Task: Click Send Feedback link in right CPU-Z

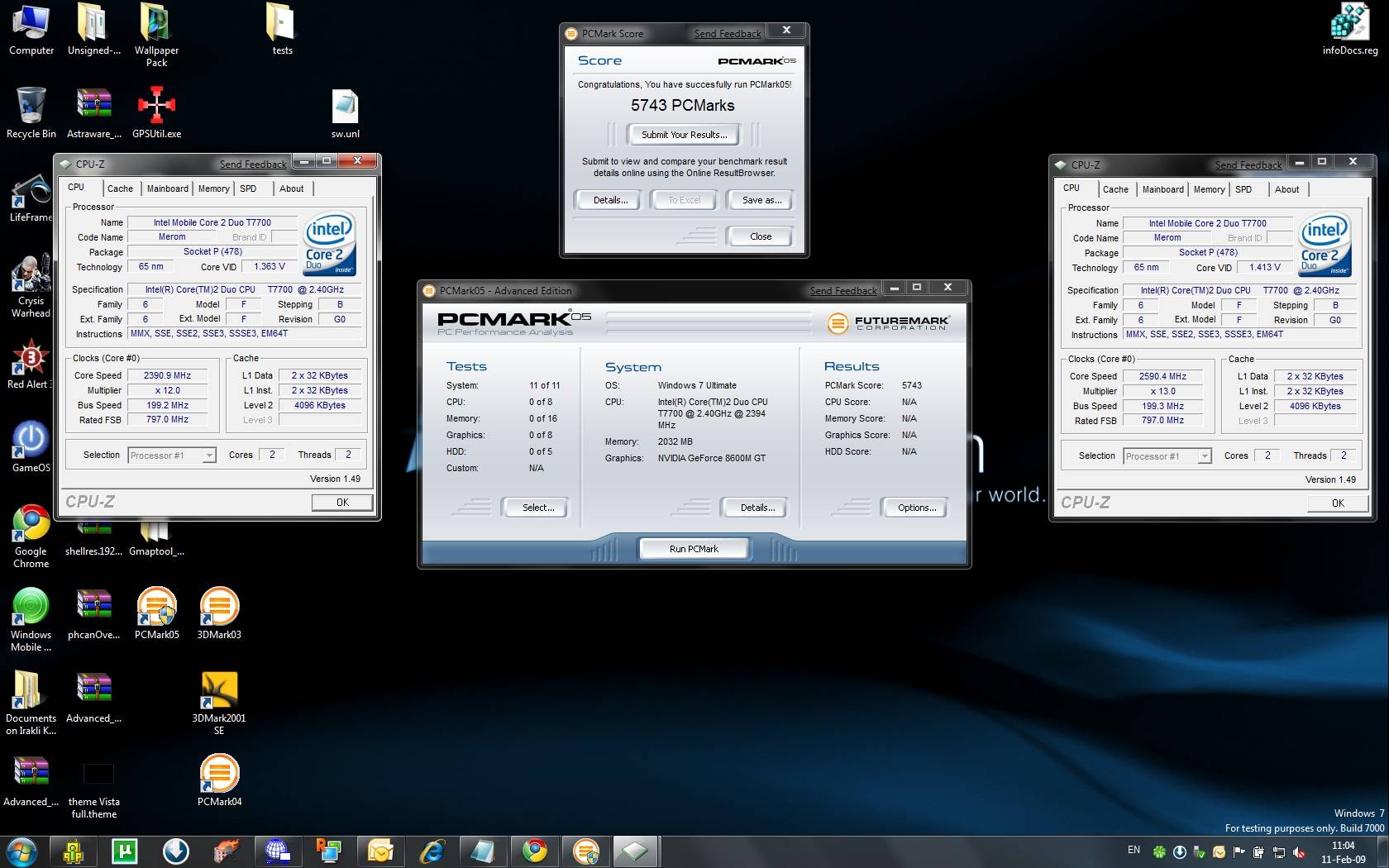Action: (1248, 165)
